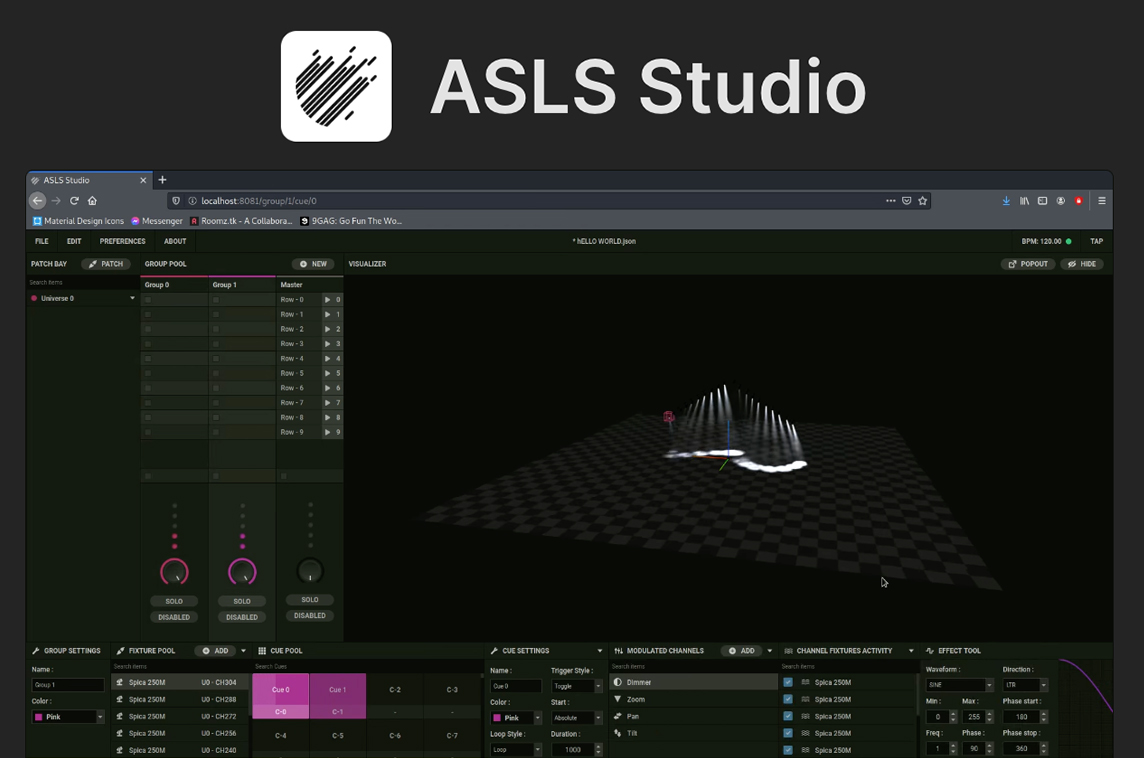
Task: Click Group Settings wrench icon
Action: point(36,651)
